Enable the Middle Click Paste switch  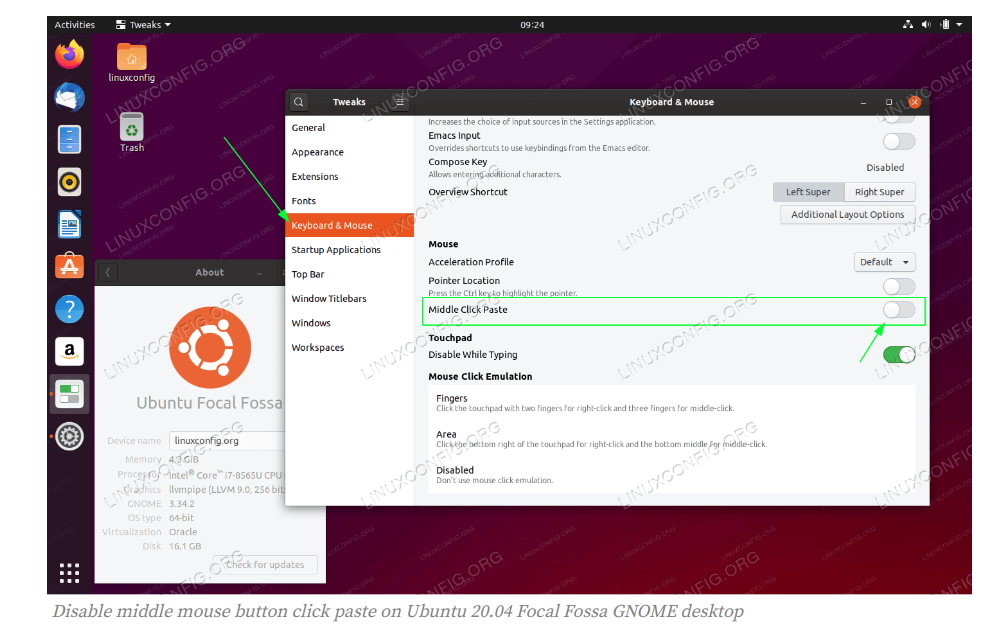tap(899, 310)
